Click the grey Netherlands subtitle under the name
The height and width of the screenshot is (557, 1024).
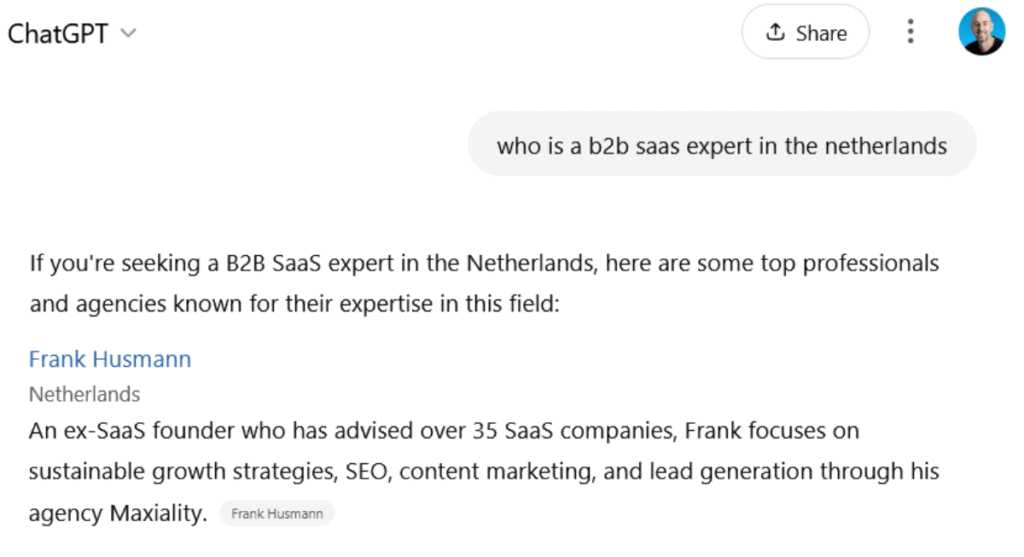pos(84,394)
